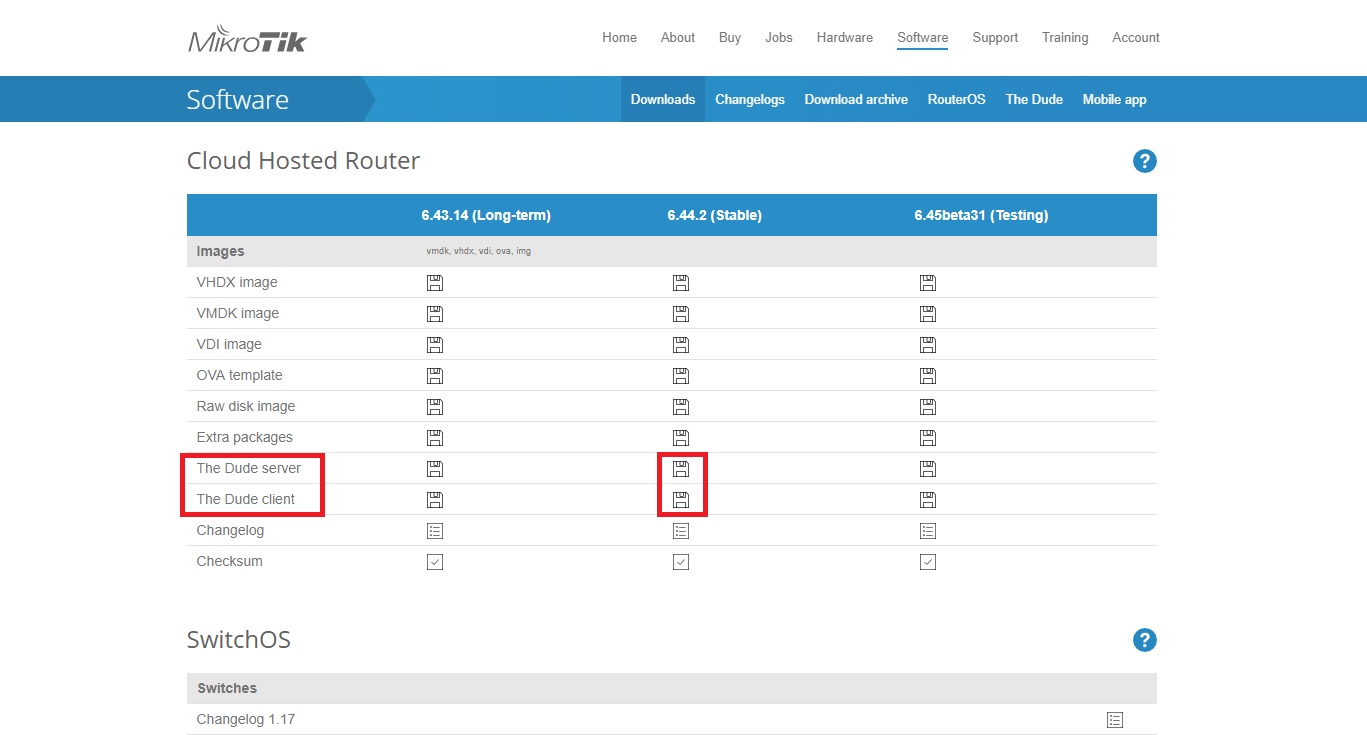
Task: Open Long-term checksum icon
Action: point(435,562)
